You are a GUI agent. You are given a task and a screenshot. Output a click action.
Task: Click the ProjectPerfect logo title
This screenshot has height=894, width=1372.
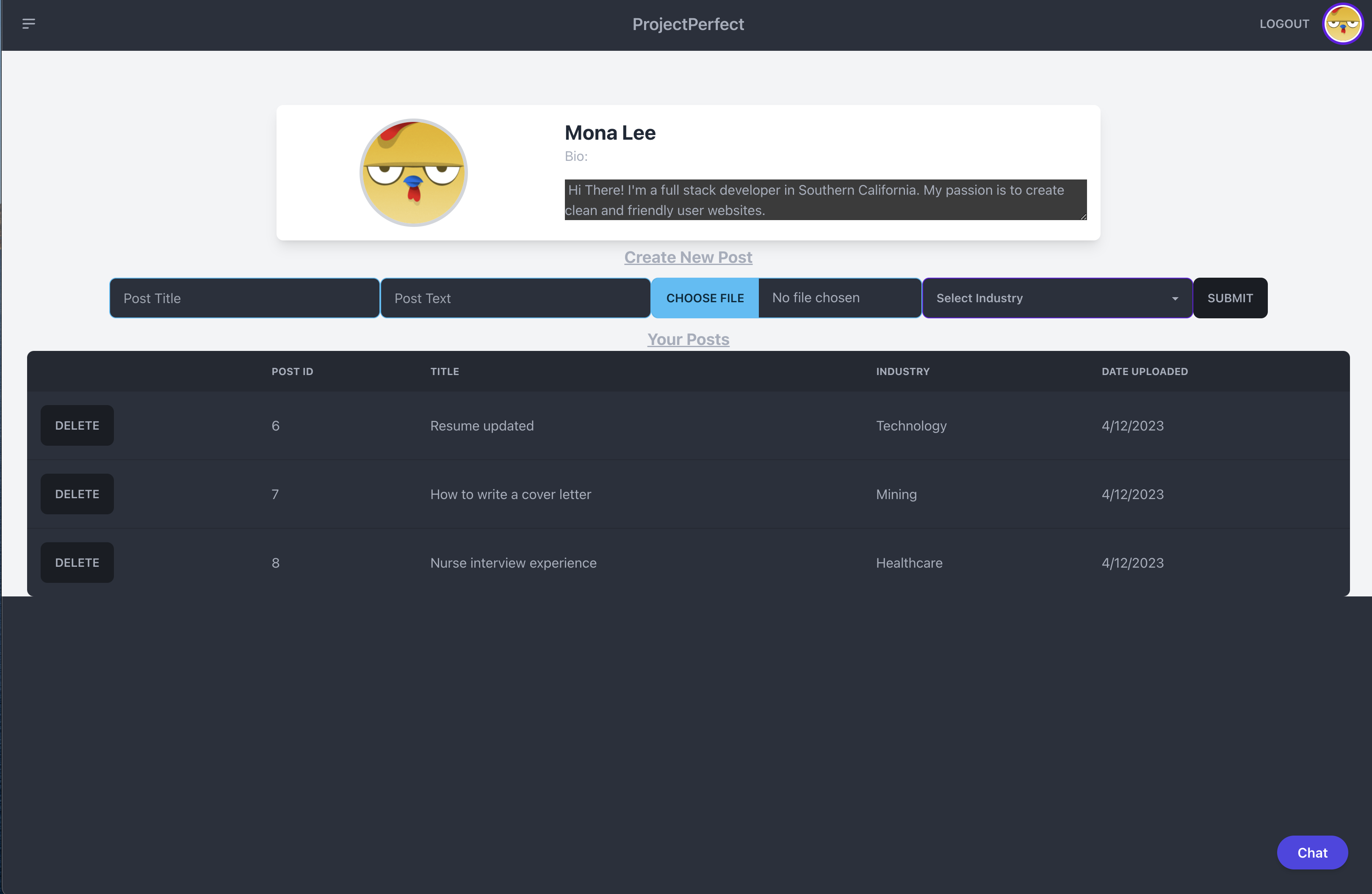(688, 24)
